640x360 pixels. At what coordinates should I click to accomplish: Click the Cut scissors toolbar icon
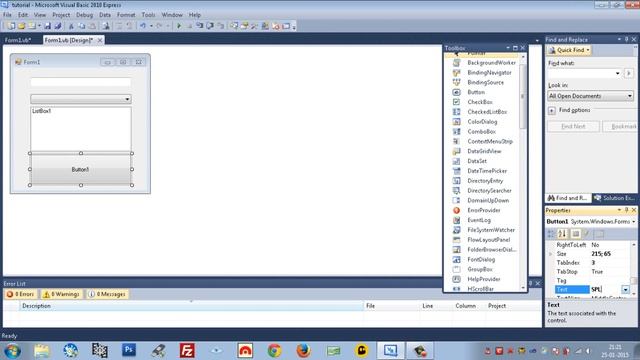71,26
